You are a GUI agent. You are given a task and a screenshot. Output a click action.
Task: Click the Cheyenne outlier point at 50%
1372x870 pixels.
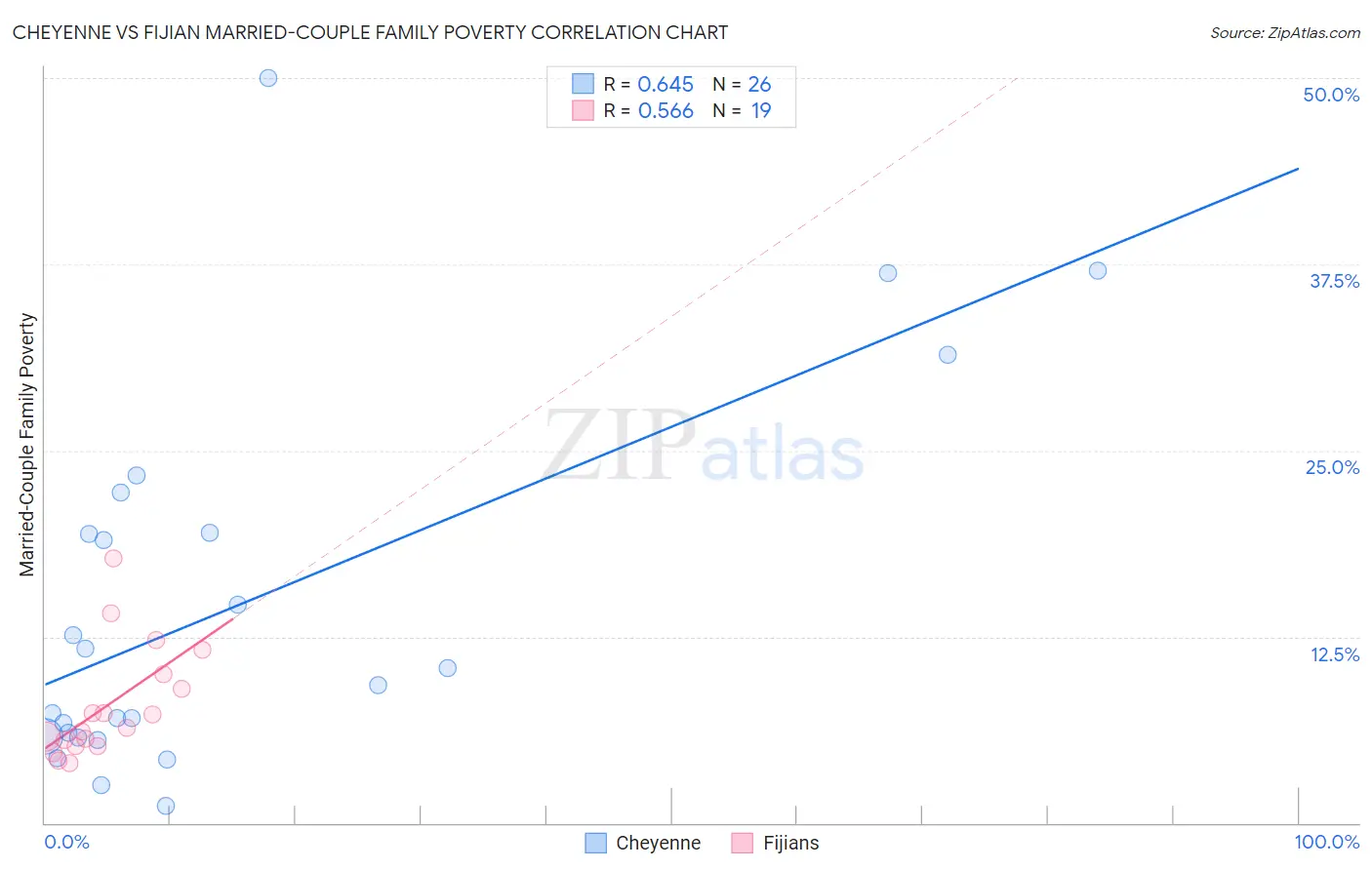[268, 78]
